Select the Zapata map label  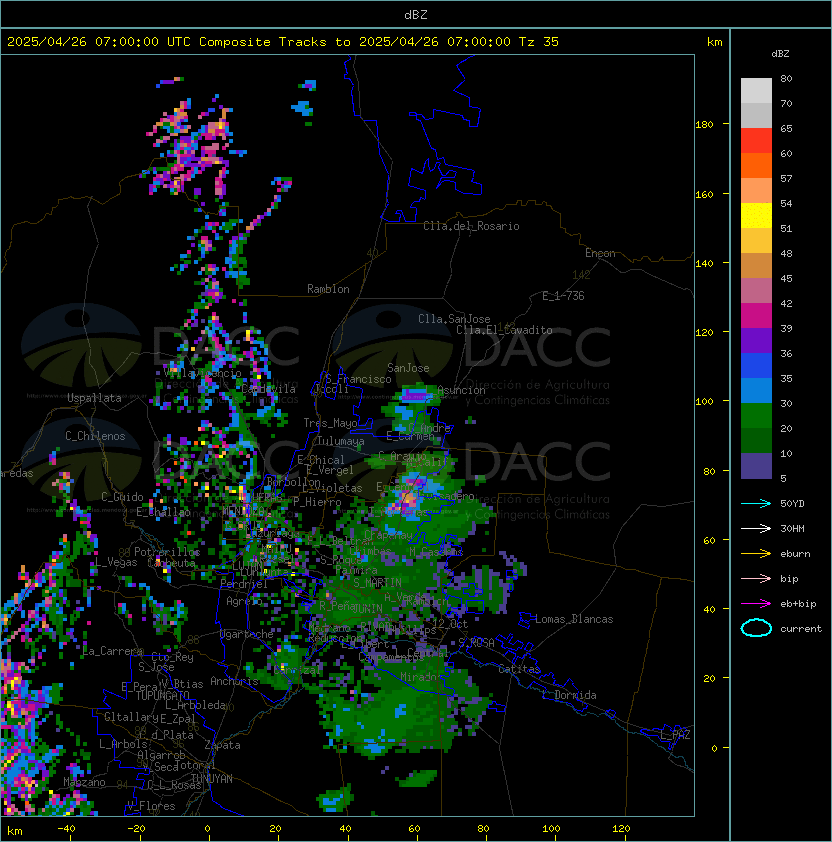pyautogui.click(x=222, y=745)
